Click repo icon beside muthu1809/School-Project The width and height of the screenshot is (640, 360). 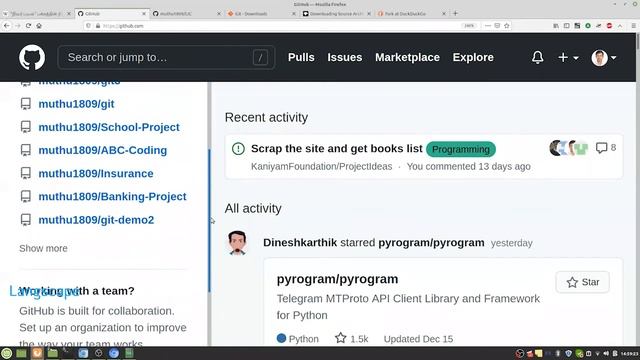coord(26,127)
